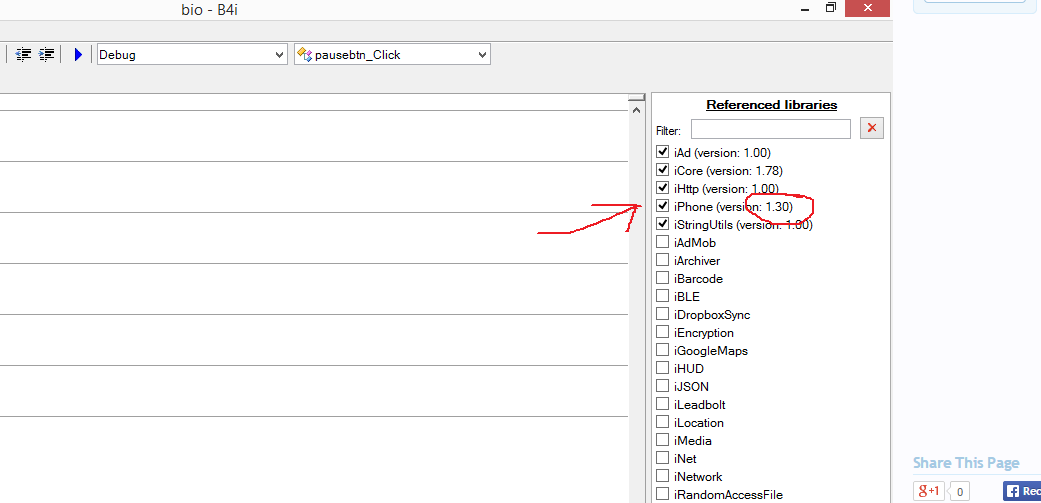Click the splitter grip above the editor scrollbar
Screen dimensions: 1041x503
tap(636, 98)
